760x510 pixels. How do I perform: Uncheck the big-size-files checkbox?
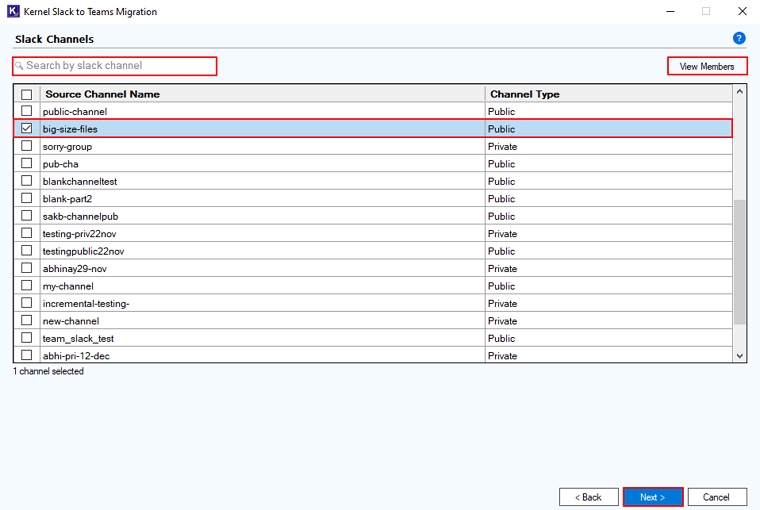pos(27,128)
